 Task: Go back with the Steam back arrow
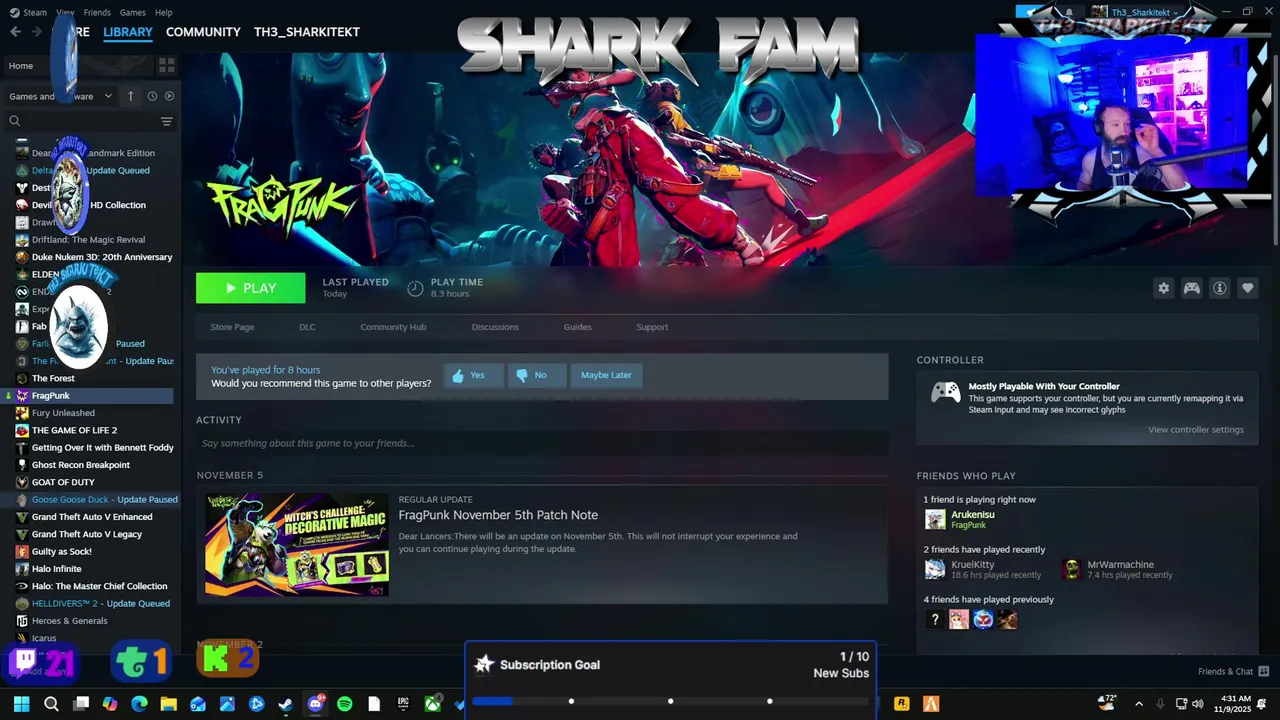click(x=15, y=32)
